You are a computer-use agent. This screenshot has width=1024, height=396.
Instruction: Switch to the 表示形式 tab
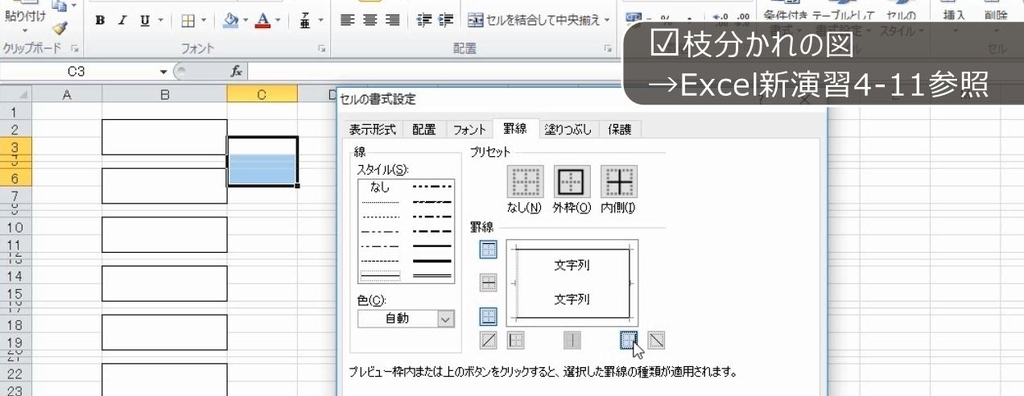click(x=372, y=129)
